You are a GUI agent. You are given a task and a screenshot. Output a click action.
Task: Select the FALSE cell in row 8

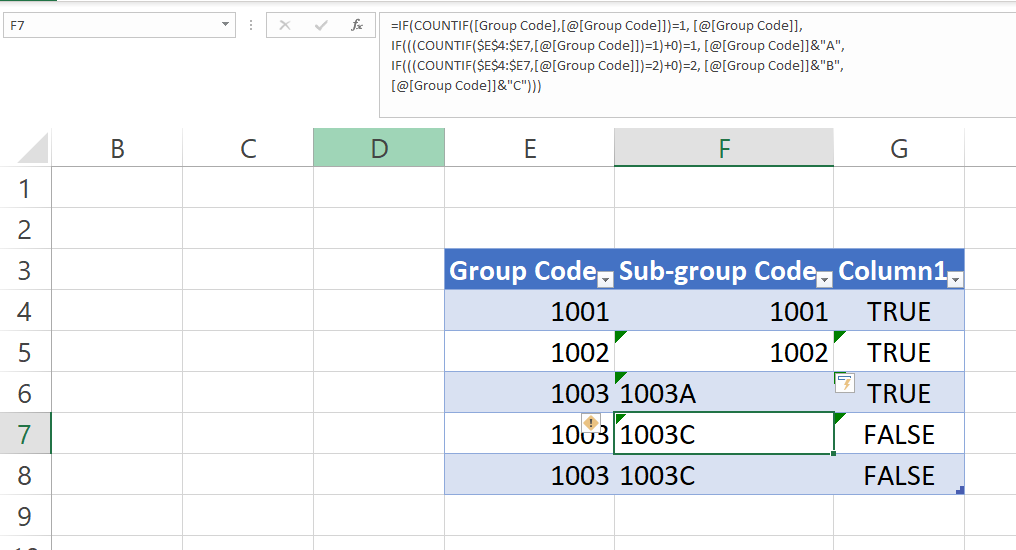click(899, 476)
